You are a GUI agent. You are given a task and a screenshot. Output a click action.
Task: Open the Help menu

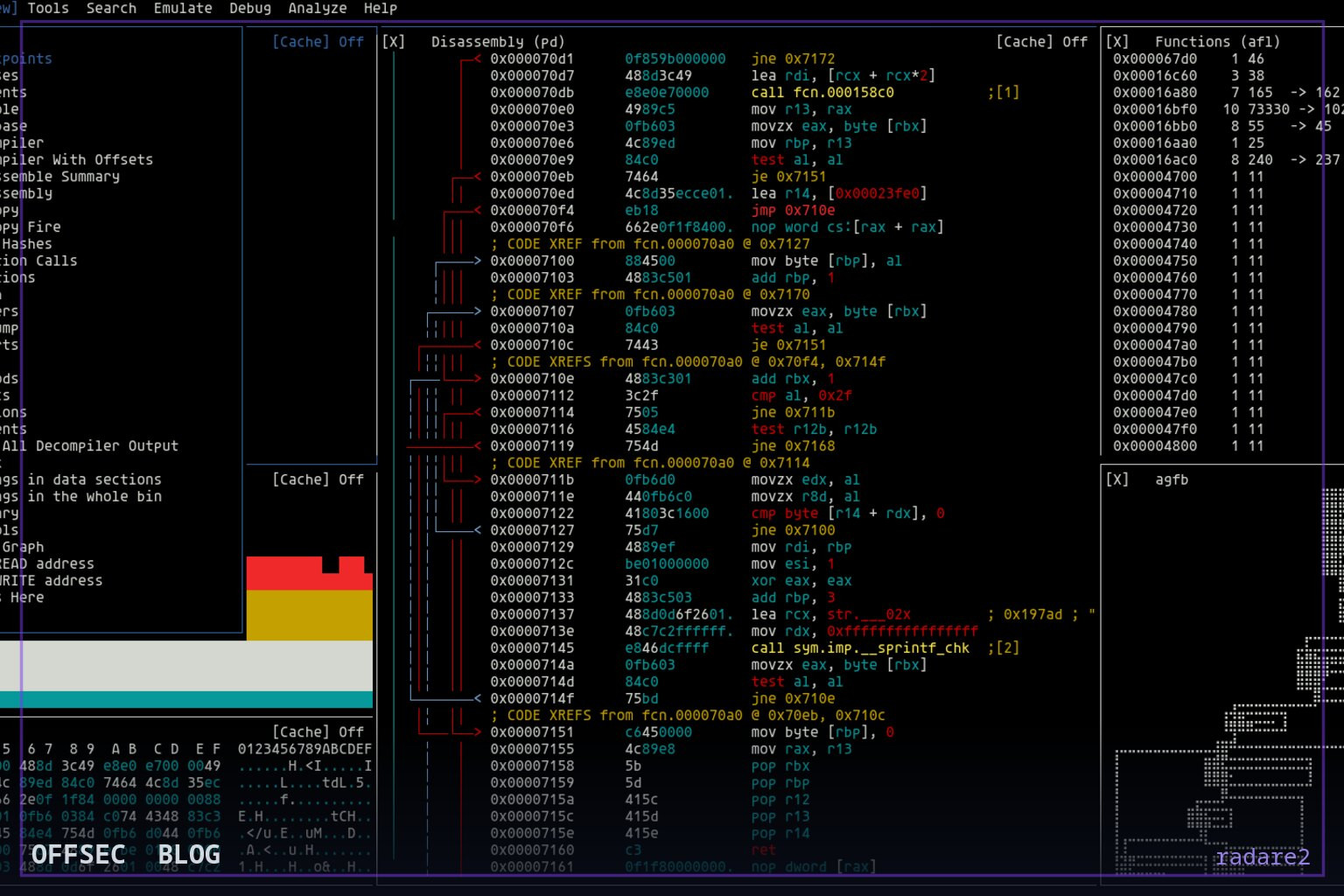(381, 8)
